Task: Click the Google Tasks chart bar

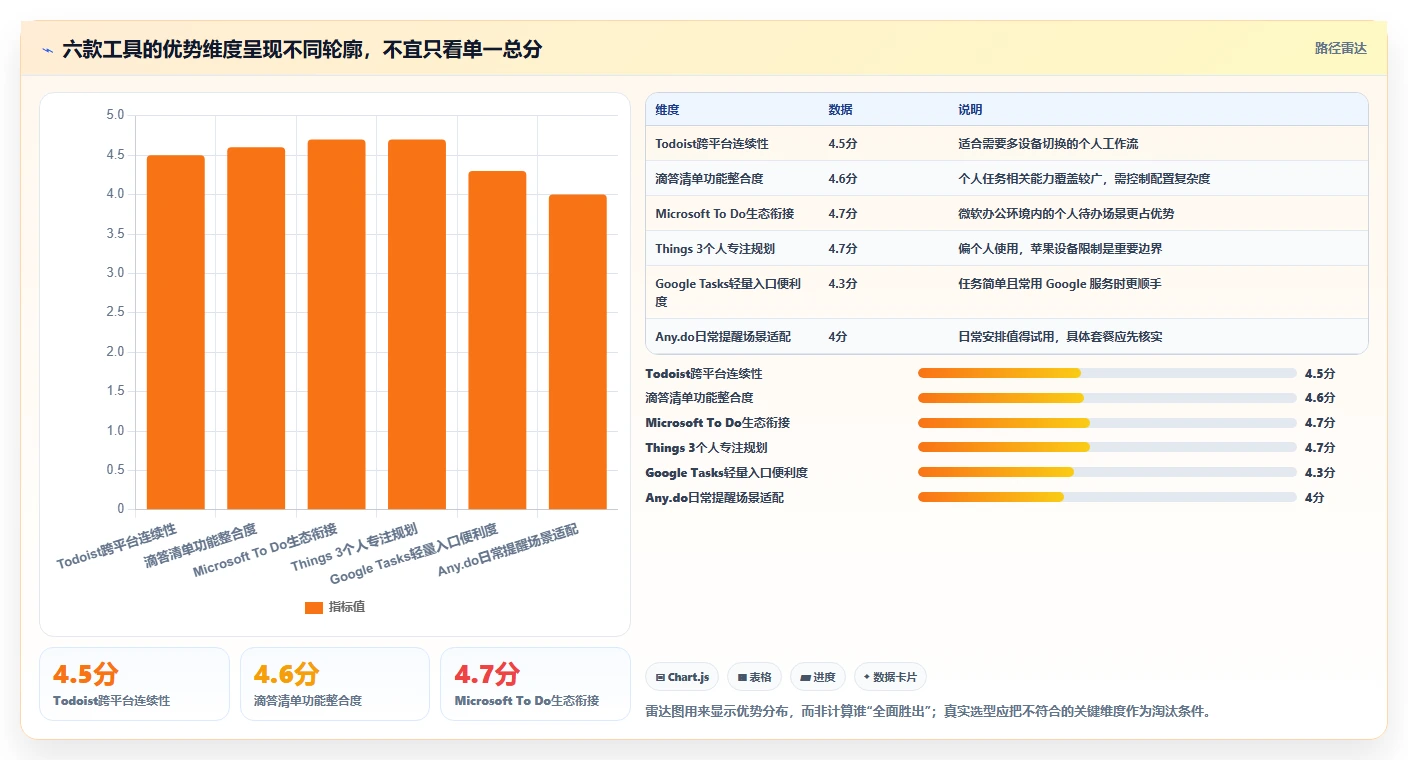Action: point(497,340)
